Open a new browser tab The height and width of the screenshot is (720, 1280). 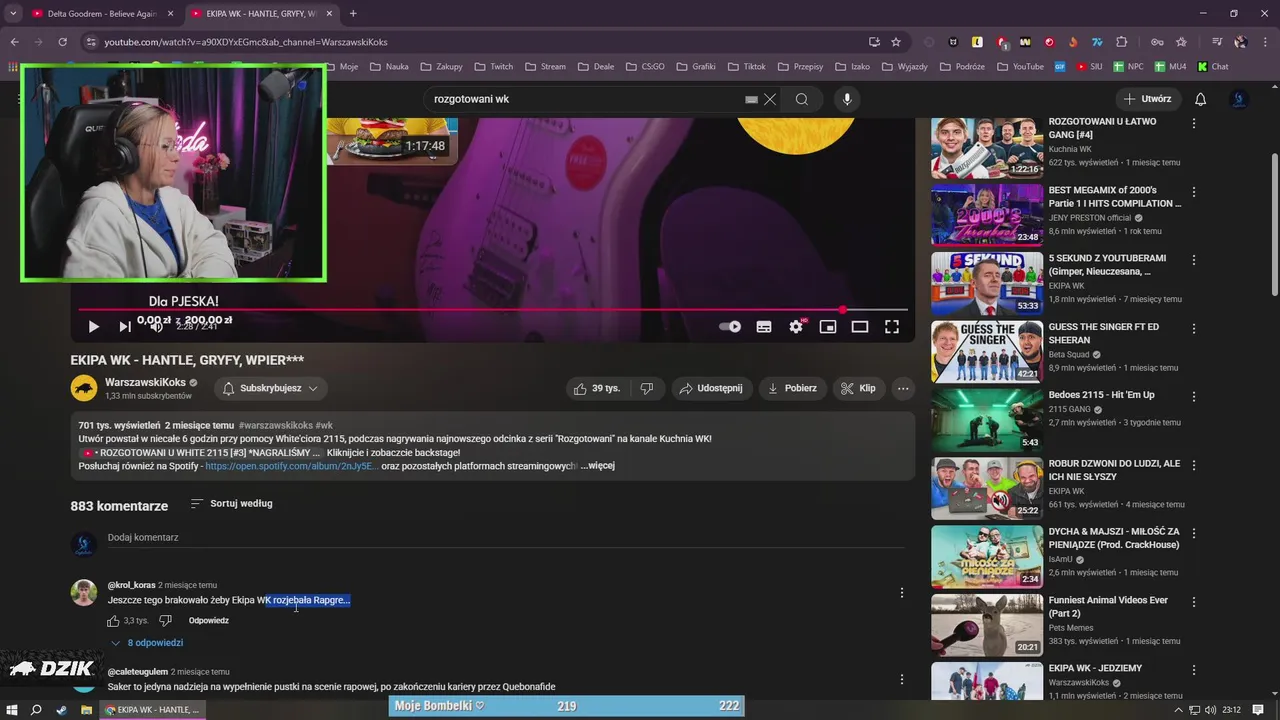pyautogui.click(x=353, y=13)
